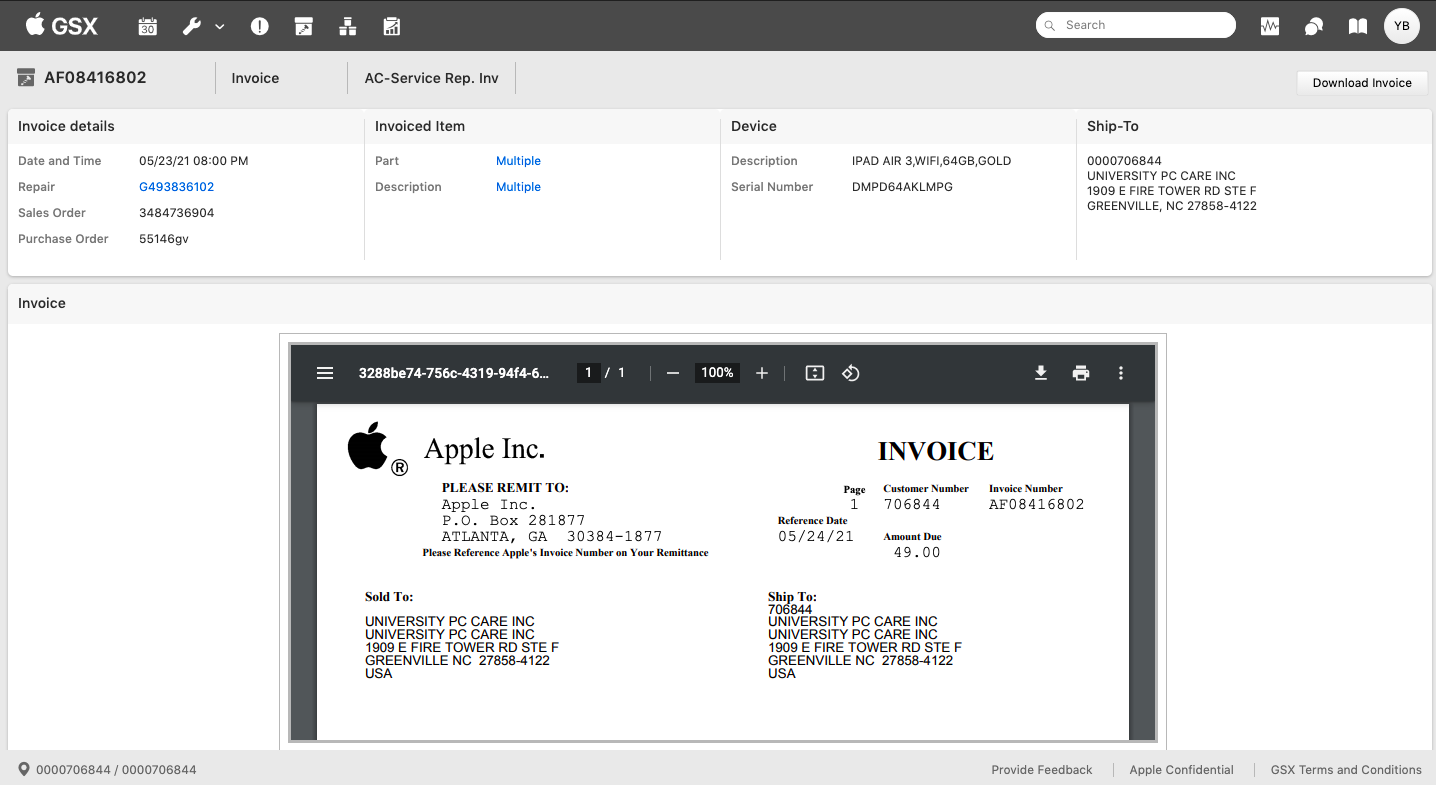The width and height of the screenshot is (1436, 785).
Task: Toggle the PDF viewer sidebar hamburger menu
Action: click(325, 373)
